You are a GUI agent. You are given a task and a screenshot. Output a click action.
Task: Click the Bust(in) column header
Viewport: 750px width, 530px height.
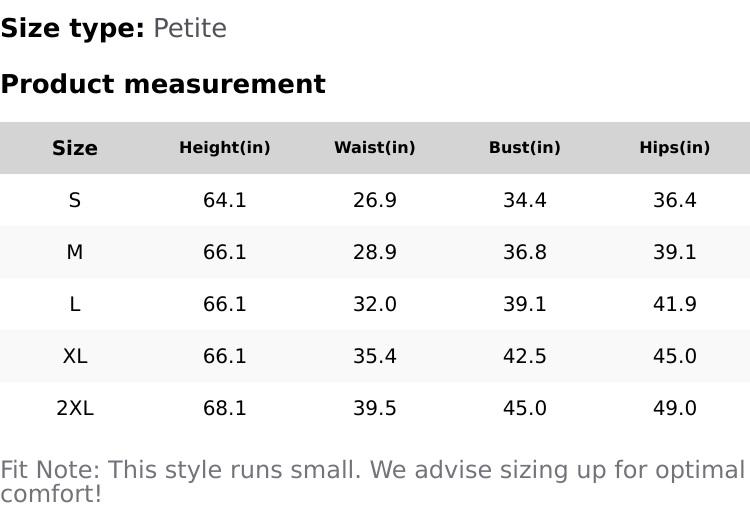(x=525, y=148)
